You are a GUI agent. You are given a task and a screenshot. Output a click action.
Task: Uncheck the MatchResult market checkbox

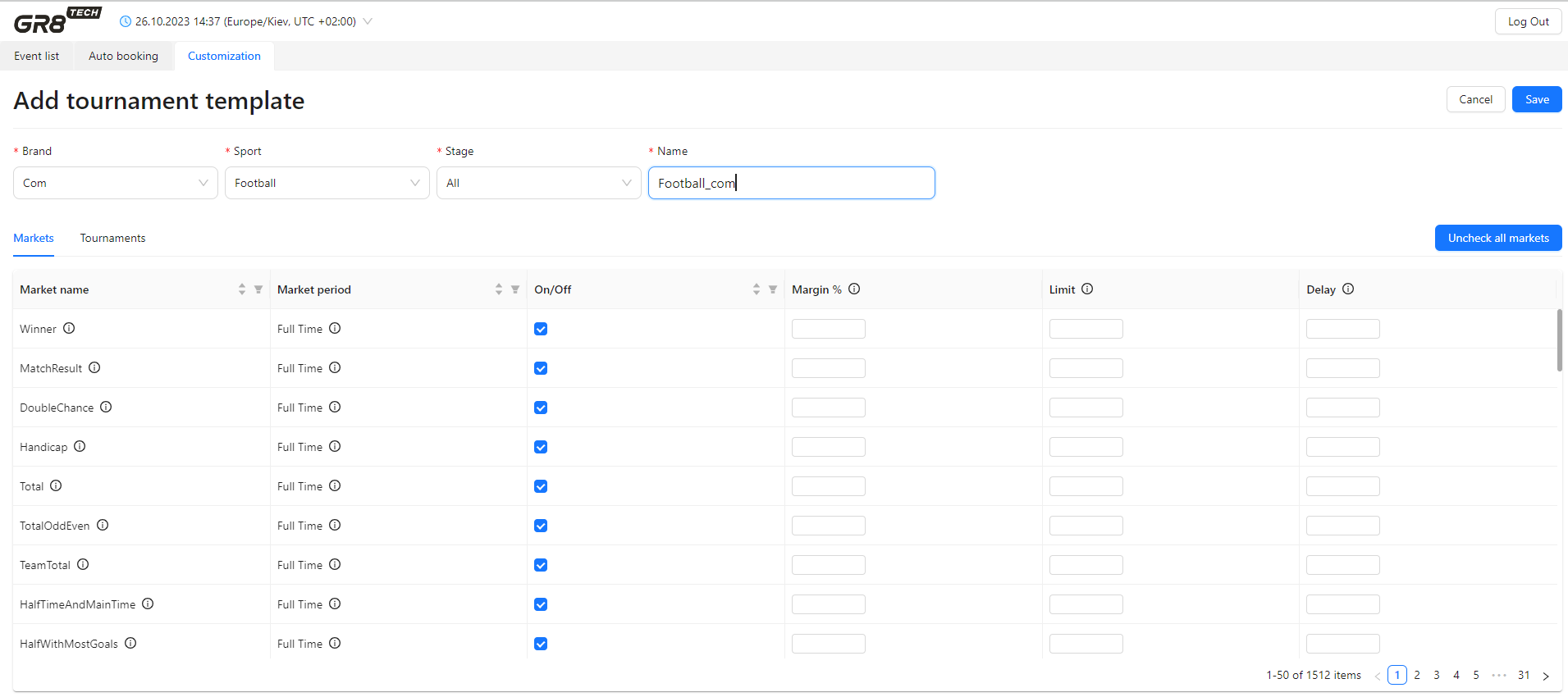click(541, 368)
